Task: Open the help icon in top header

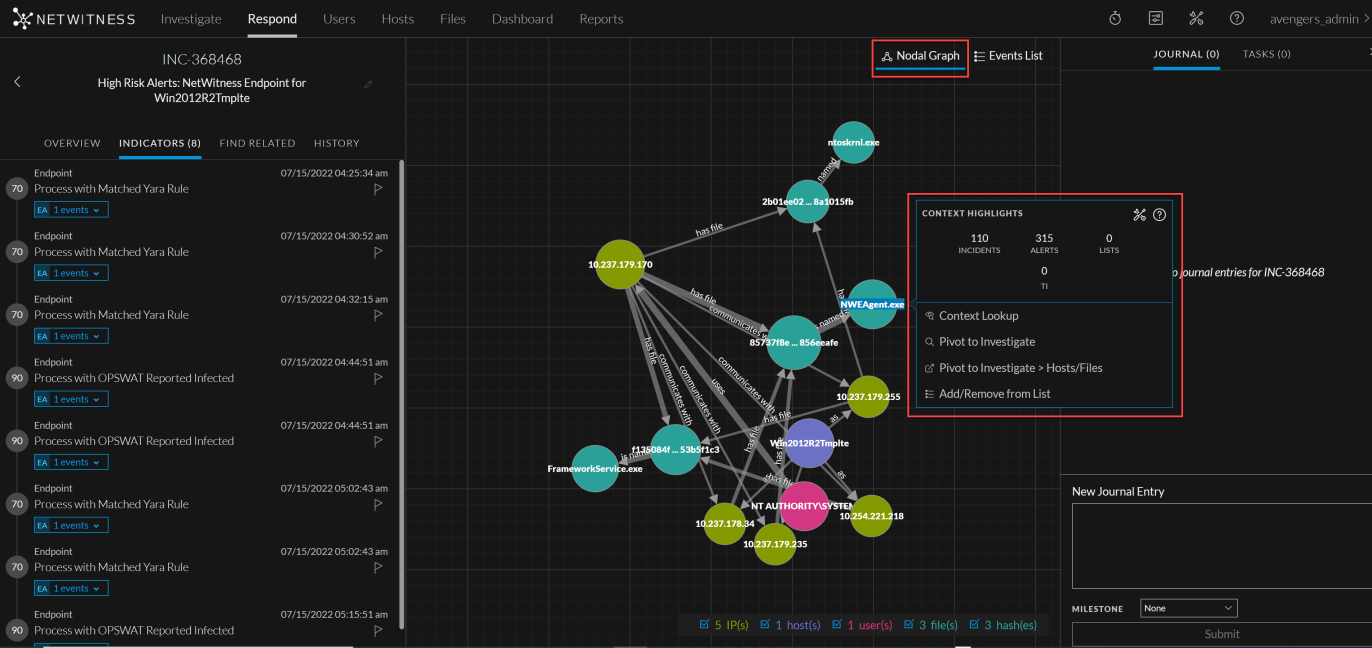Action: pyautogui.click(x=1237, y=19)
